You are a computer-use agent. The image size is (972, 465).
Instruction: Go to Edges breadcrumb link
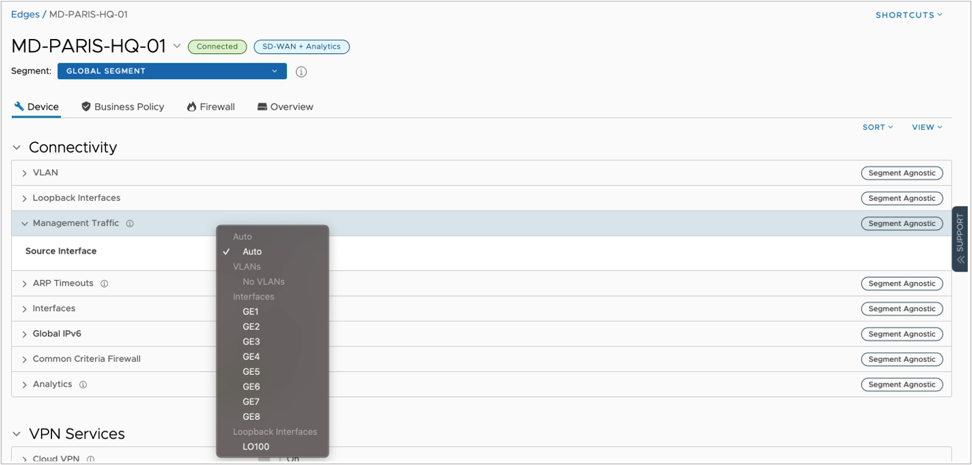coord(25,15)
